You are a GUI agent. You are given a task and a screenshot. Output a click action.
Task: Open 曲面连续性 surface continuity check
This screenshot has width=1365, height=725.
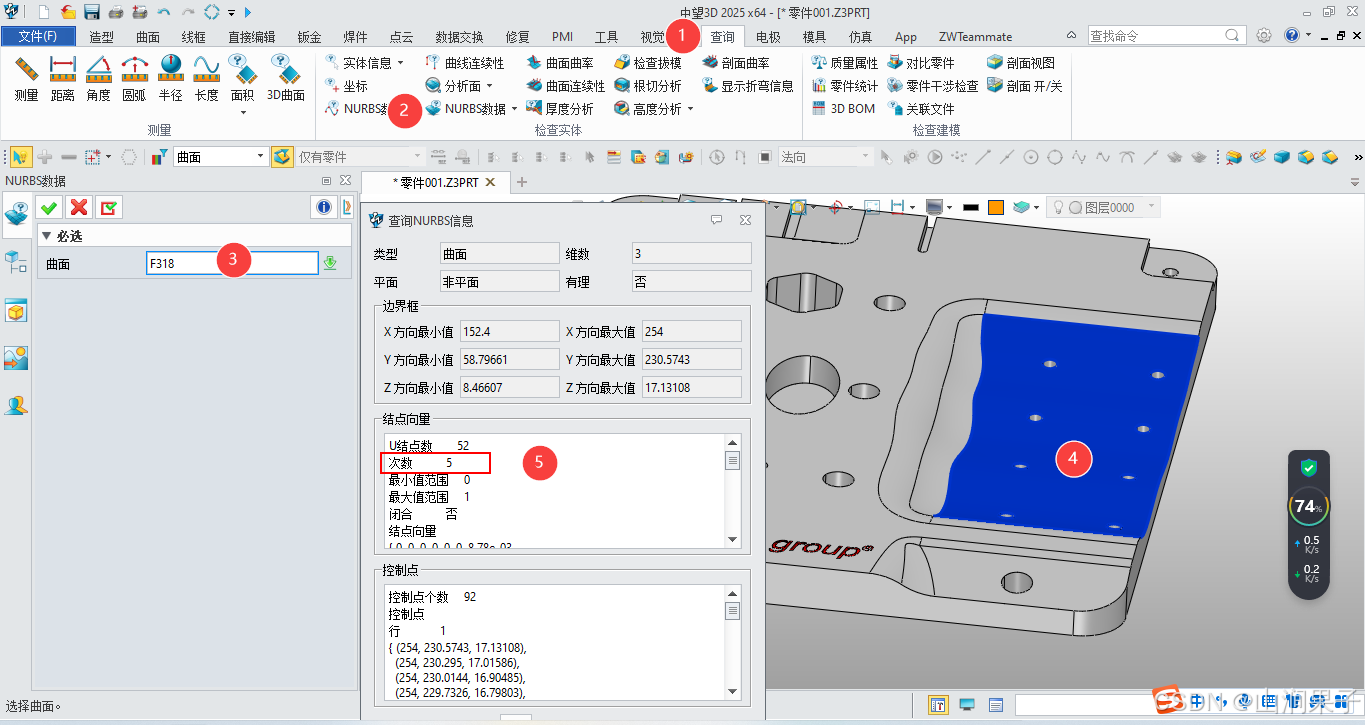[x=566, y=86]
